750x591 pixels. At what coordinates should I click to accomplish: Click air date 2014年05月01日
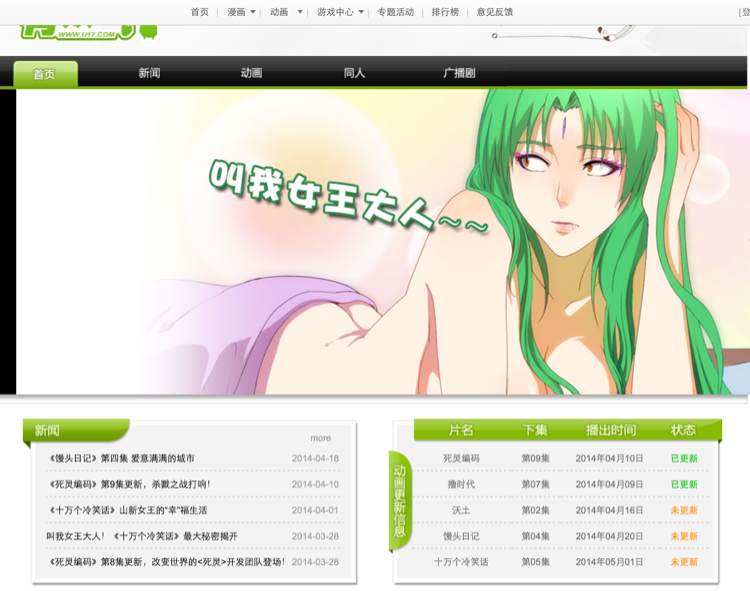coord(609,562)
